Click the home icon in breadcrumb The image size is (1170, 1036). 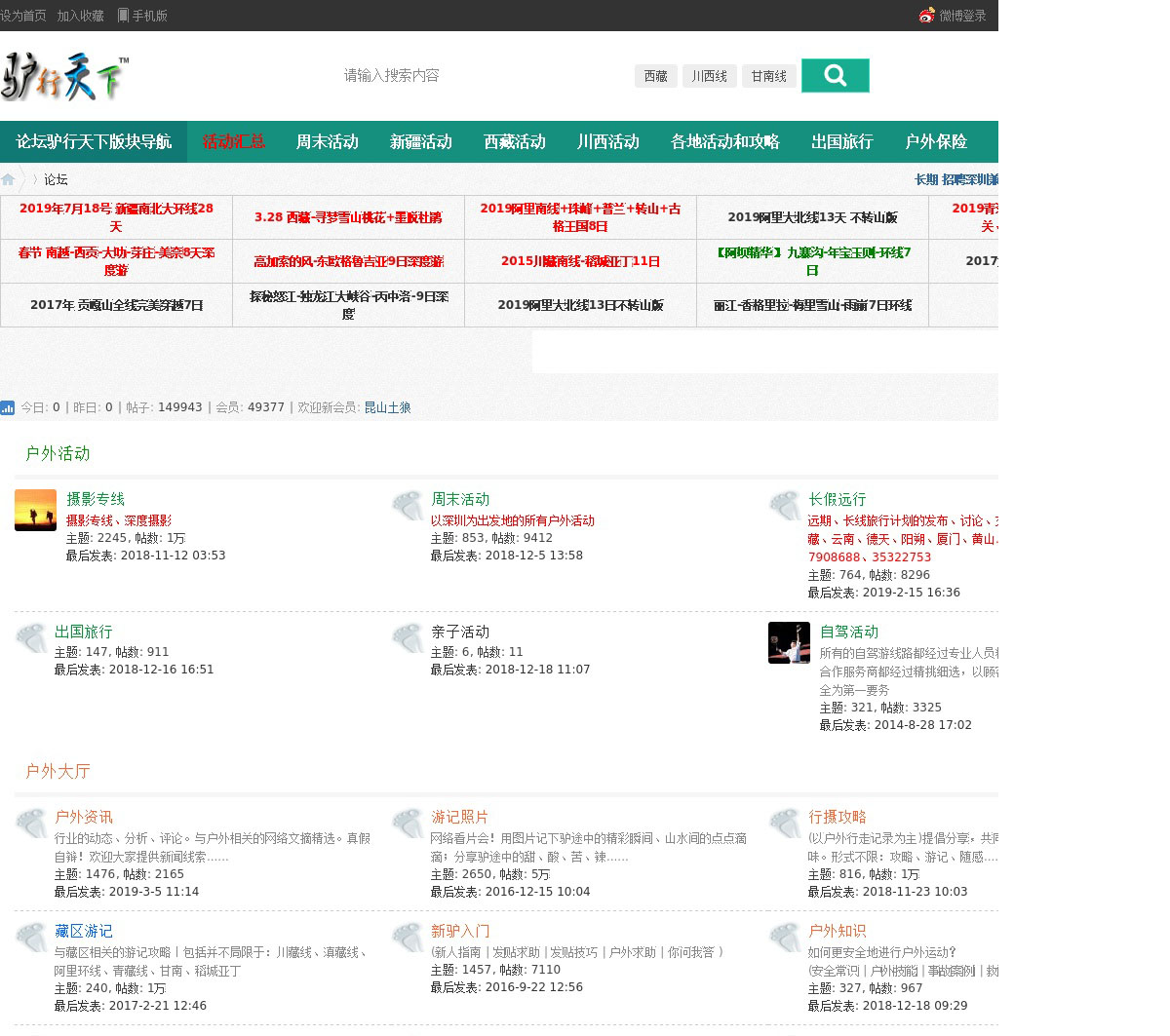point(8,179)
